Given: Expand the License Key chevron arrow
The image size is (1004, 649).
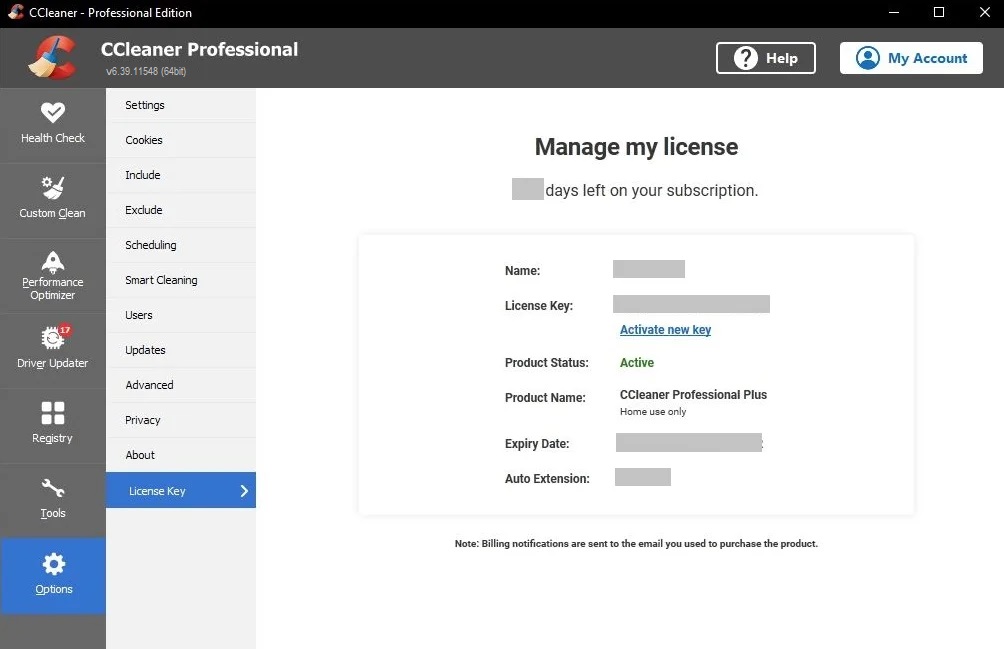Looking at the screenshot, I should click(x=244, y=491).
